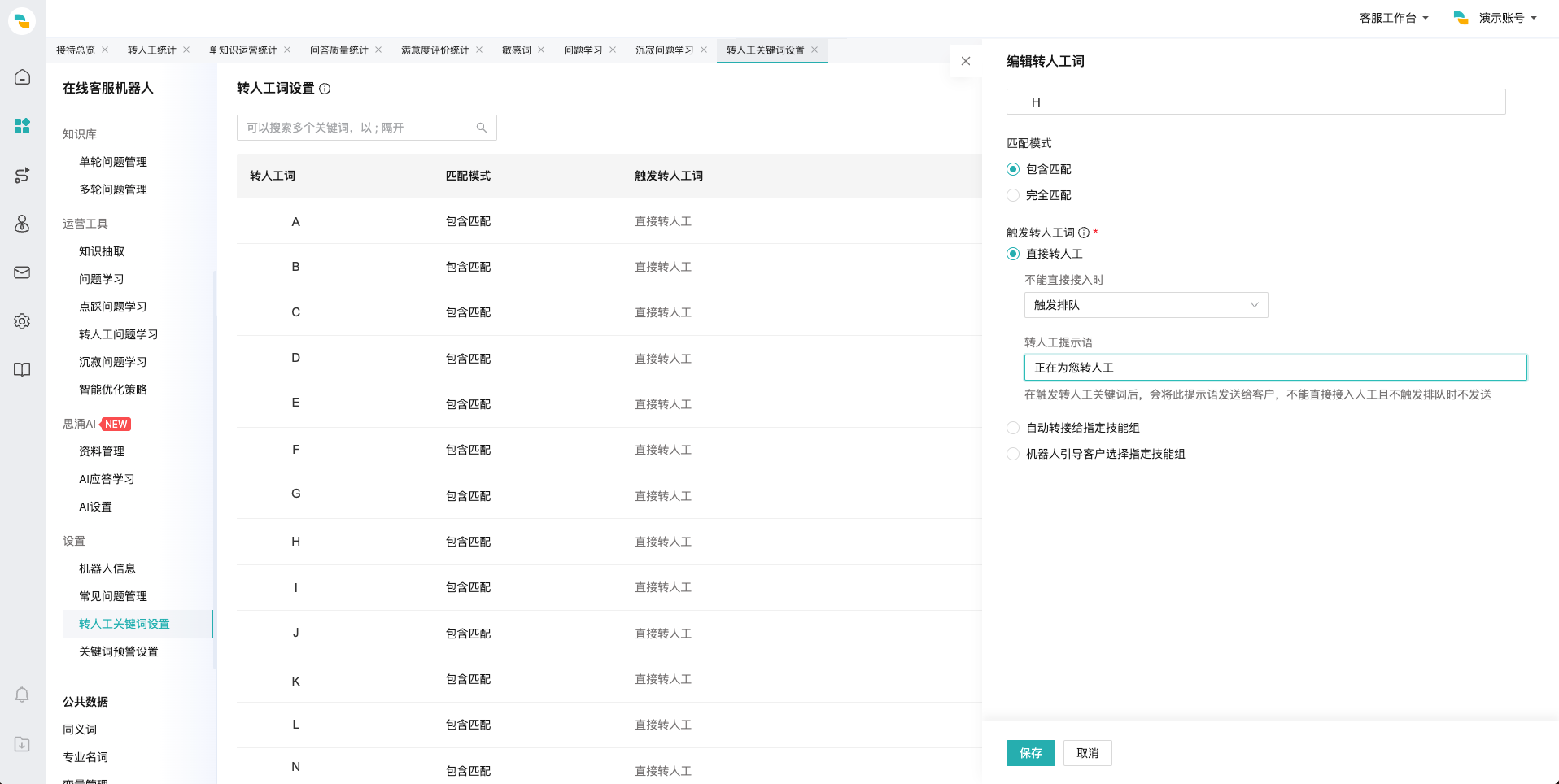Select 自动转接给指定技能组 radio option
The image size is (1559, 784).
(1013, 428)
